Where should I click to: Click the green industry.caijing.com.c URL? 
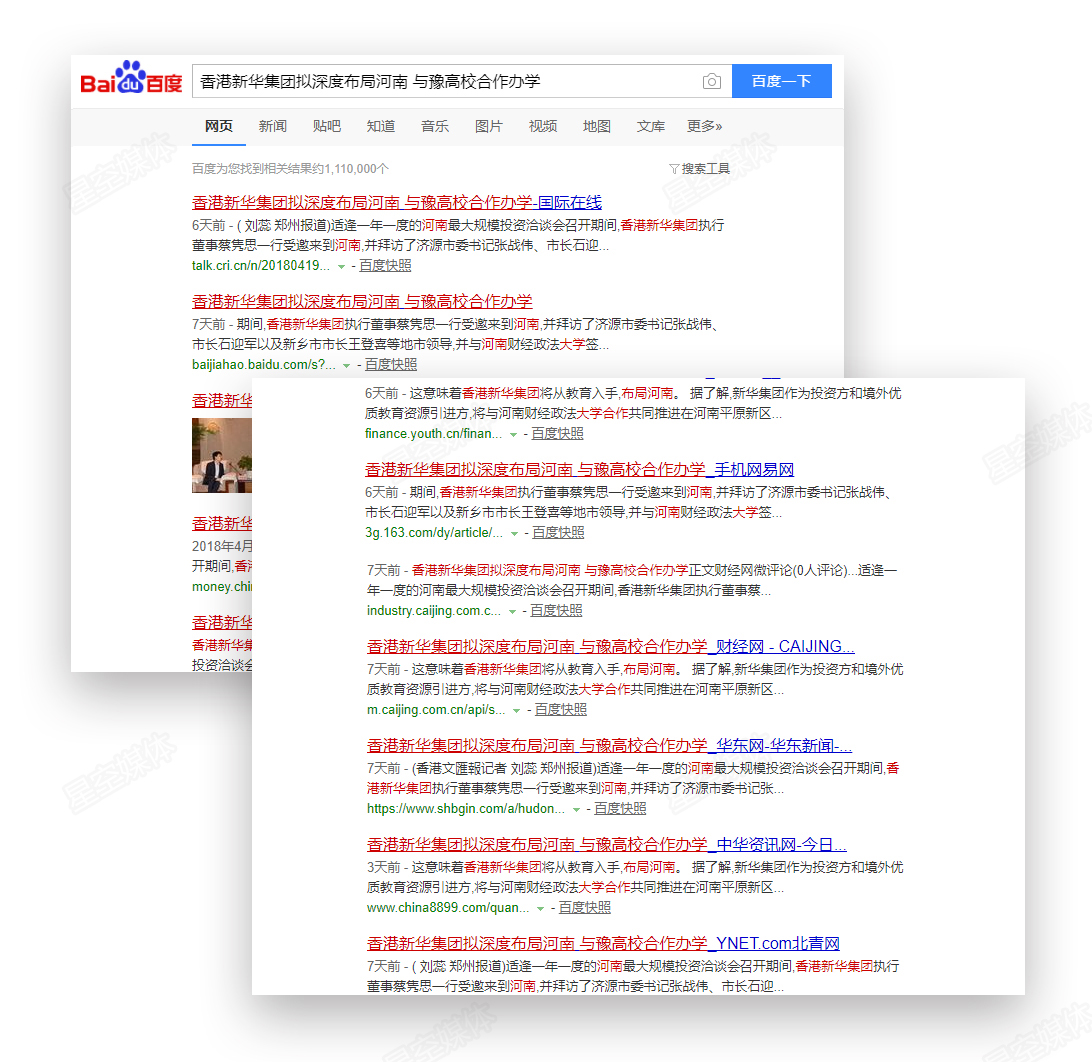coord(434,610)
